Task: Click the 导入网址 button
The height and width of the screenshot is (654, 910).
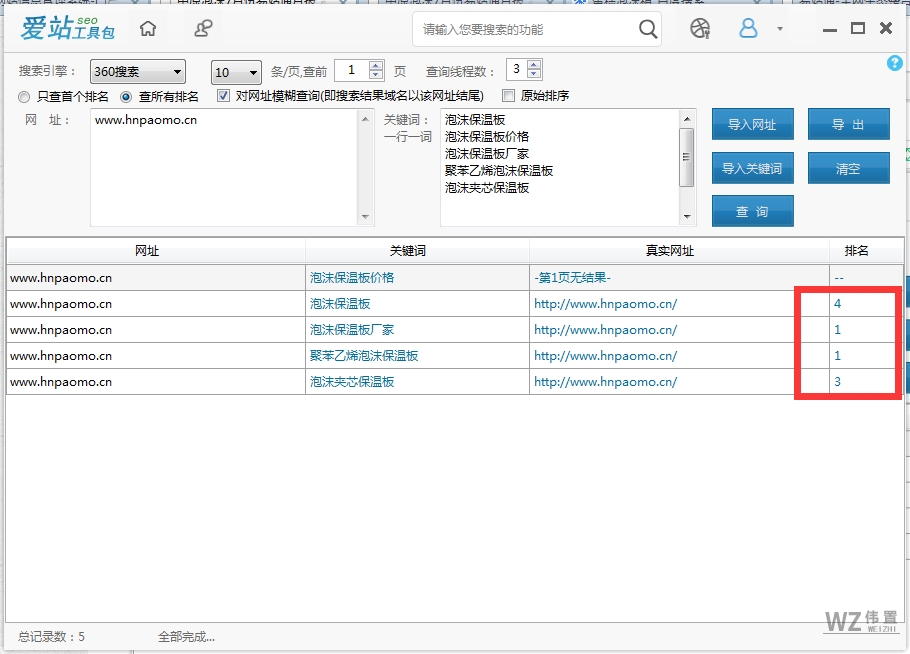Action: [751, 124]
